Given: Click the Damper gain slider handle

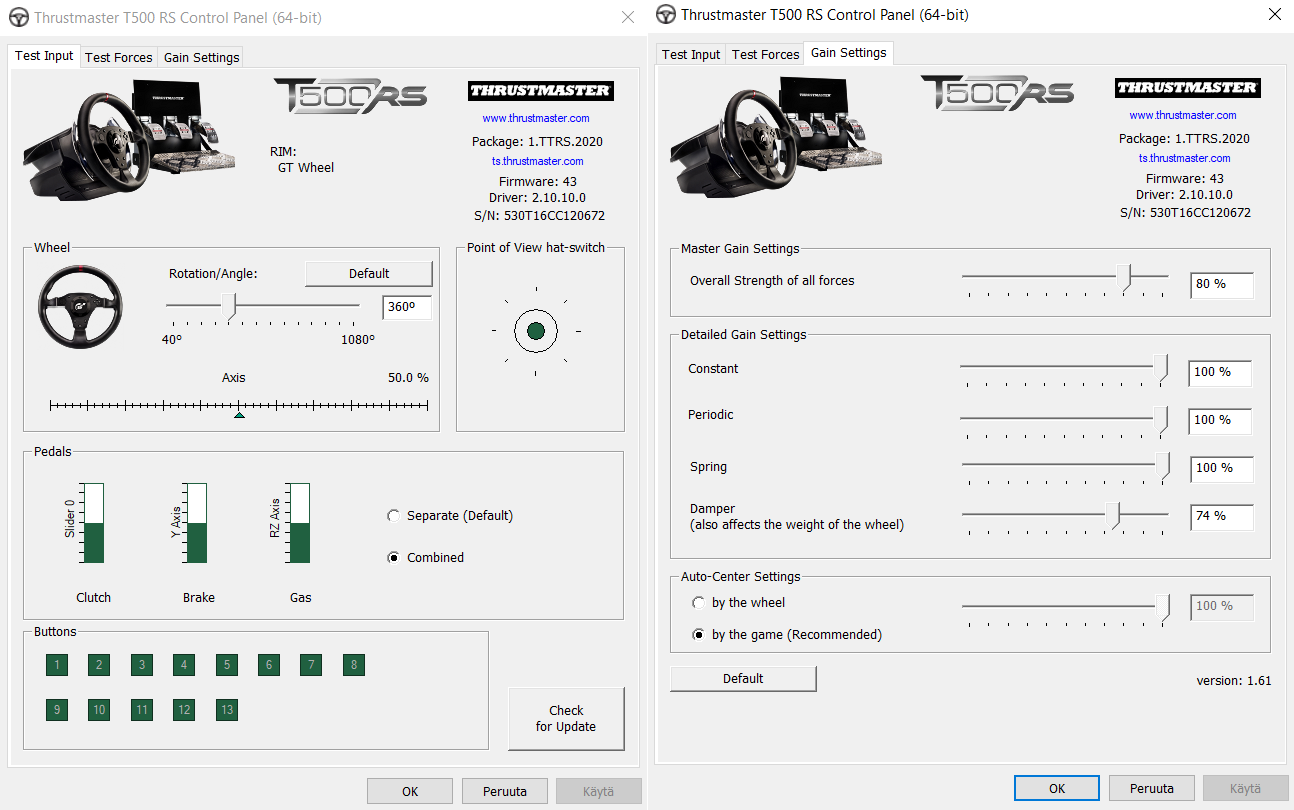Looking at the screenshot, I should point(1114,514).
